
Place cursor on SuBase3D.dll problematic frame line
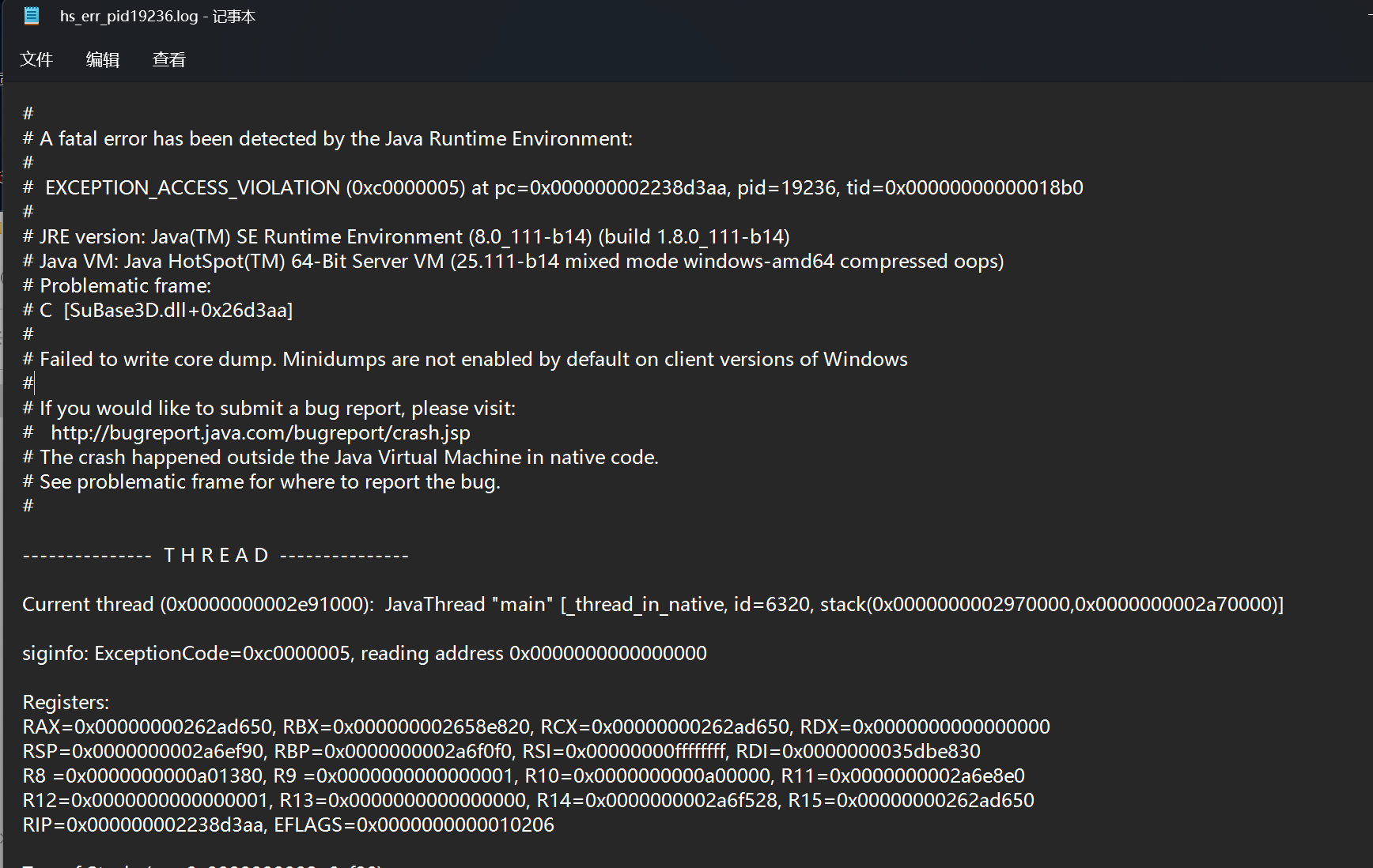pyautogui.click(x=157, y=310)
